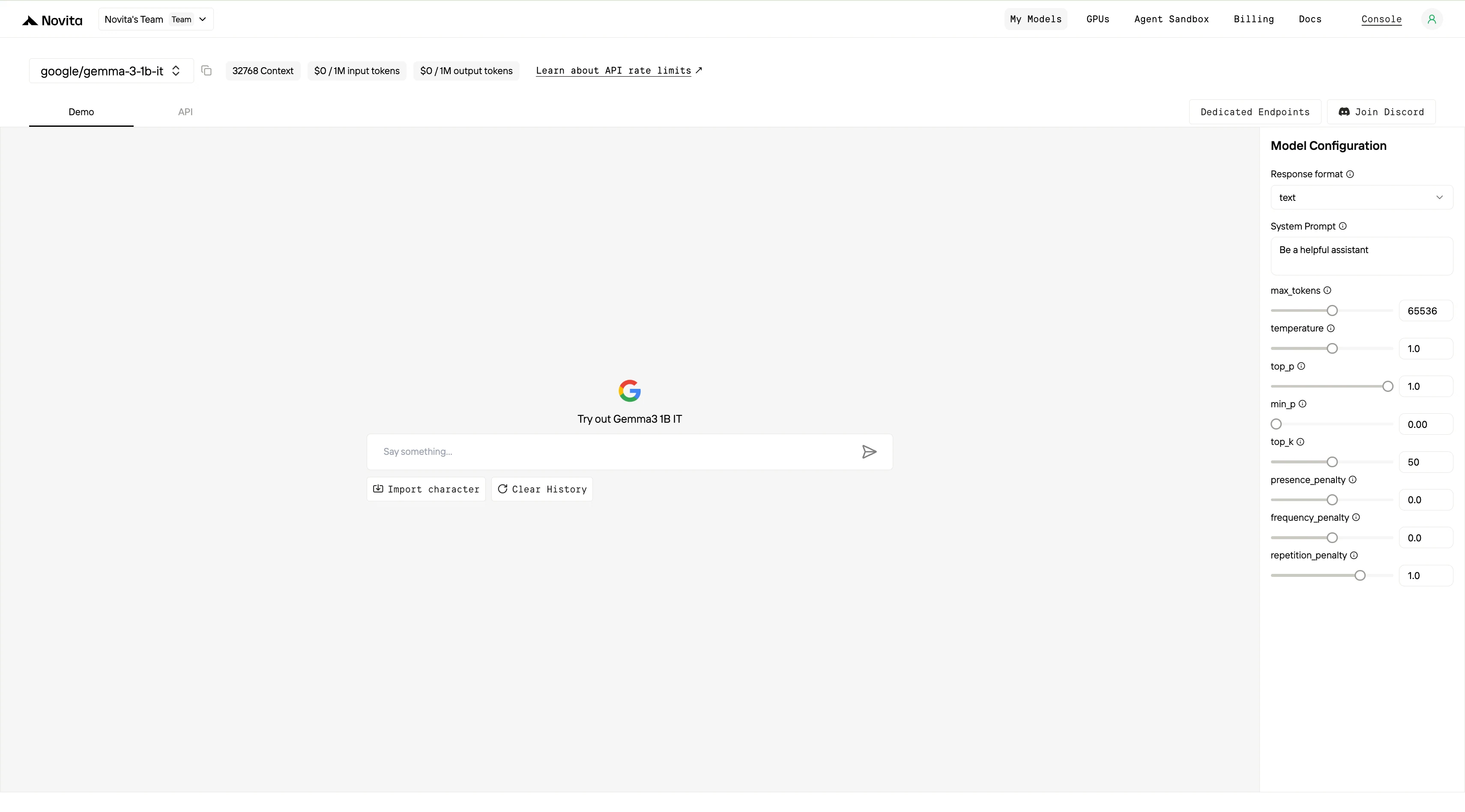
Task: Click the top_p slider handle
Action: 1387,387
